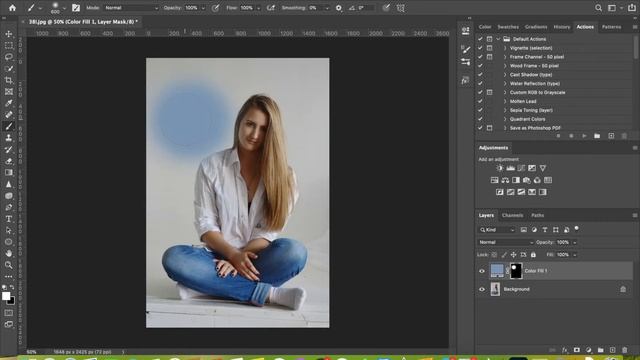The height and width of the screenshot is (360, 640).
Task: Select the 38i.jpg document tab
Action: 83,22
